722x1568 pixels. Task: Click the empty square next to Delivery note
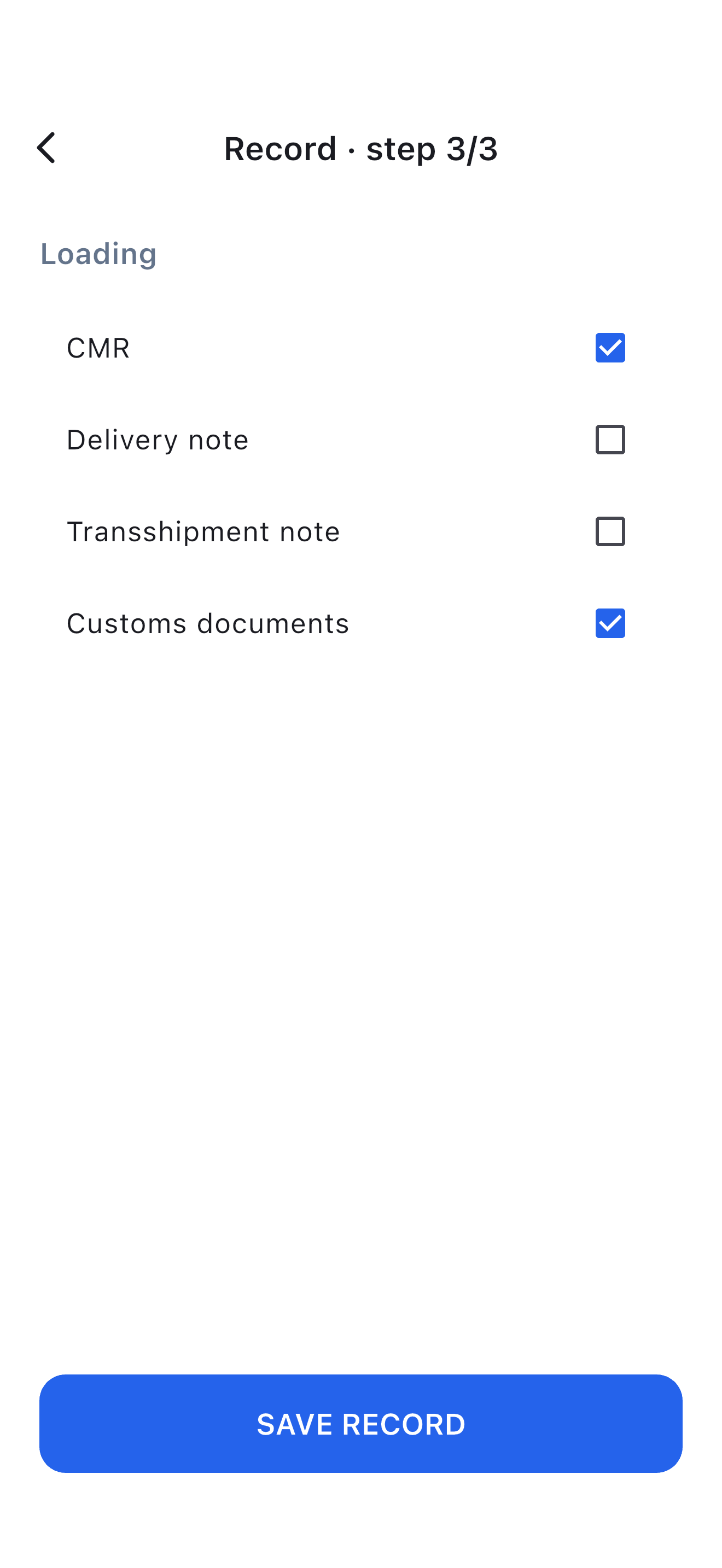610,440
